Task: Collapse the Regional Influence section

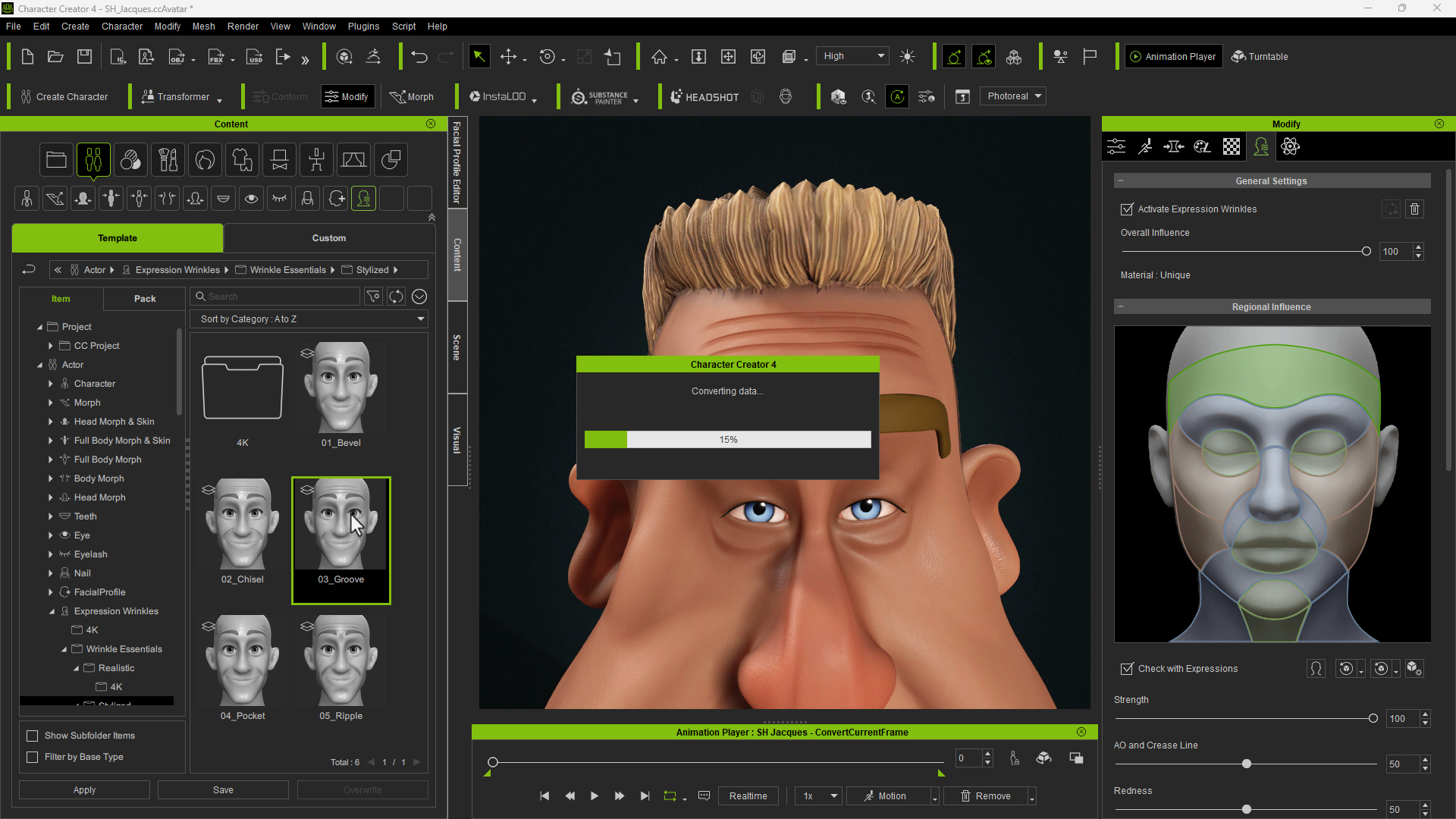Action: (x=1121, y=307)
